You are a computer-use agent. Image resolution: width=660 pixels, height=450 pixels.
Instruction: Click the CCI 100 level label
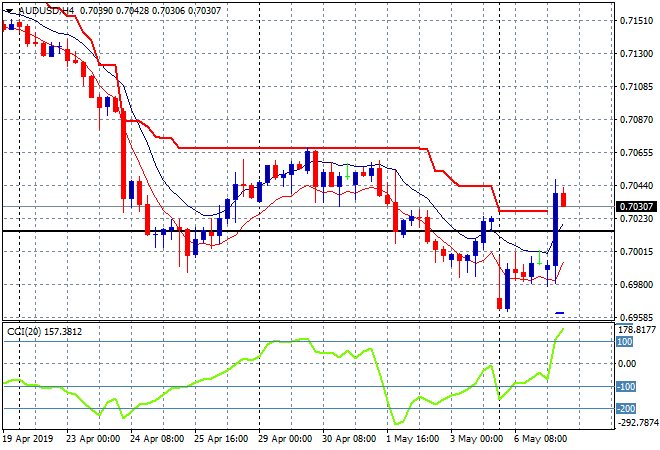(x=625, y=342)
